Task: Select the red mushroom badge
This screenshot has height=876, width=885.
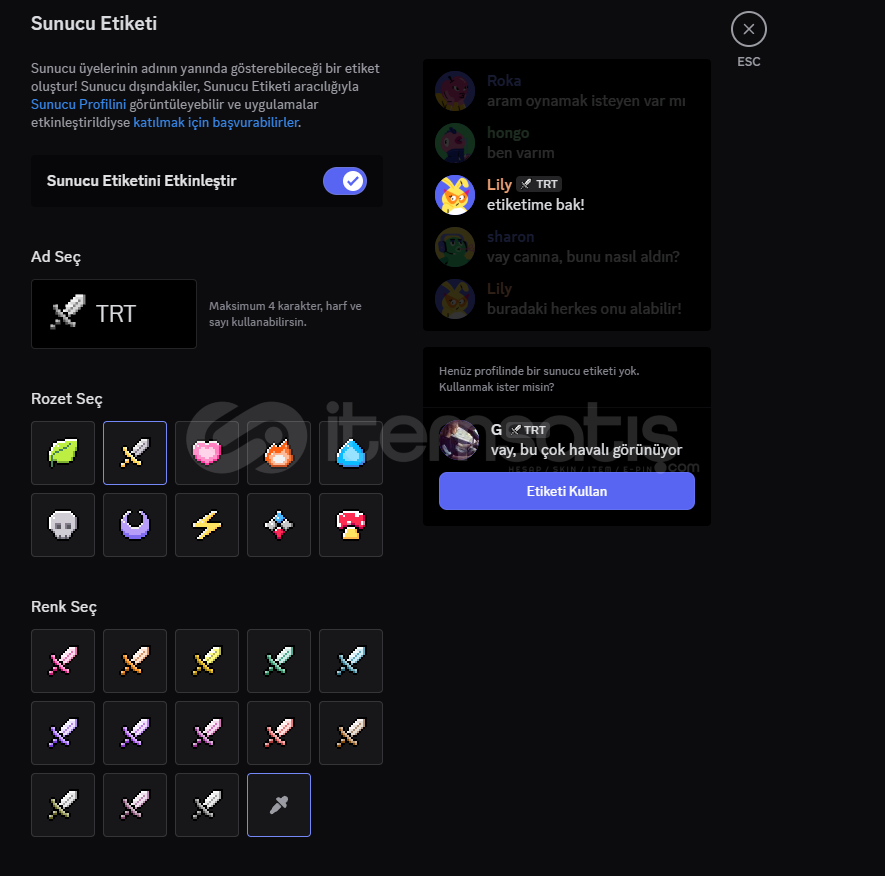Action: 351,525
